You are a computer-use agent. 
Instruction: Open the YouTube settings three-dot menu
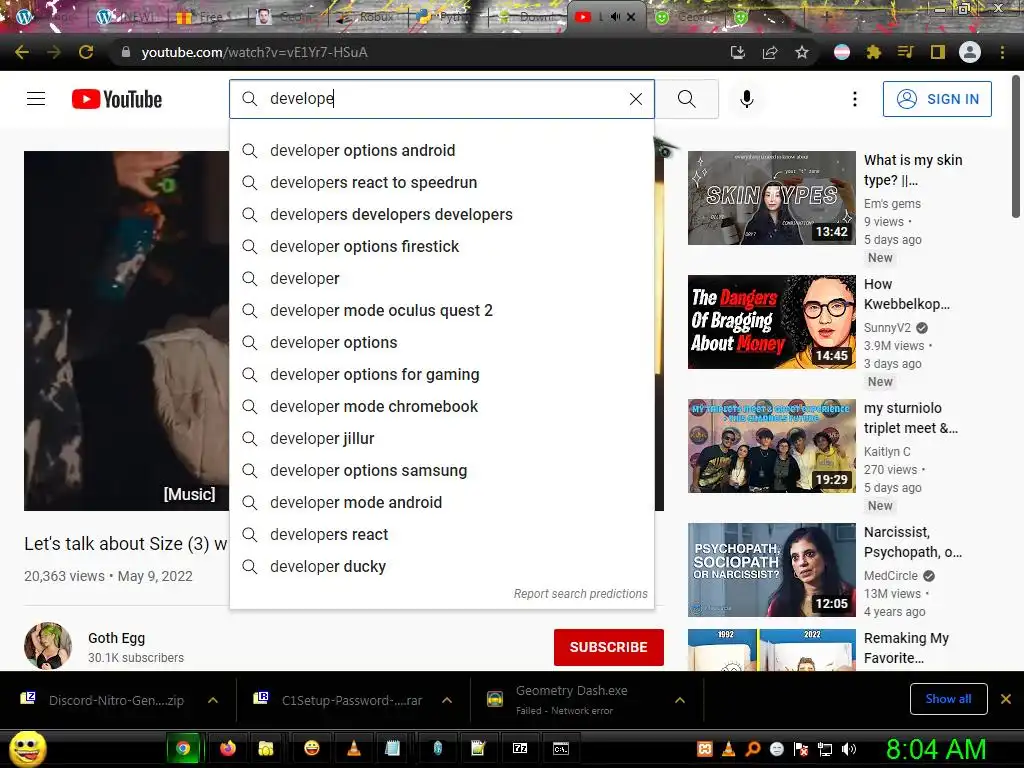(x=854, y=99)
